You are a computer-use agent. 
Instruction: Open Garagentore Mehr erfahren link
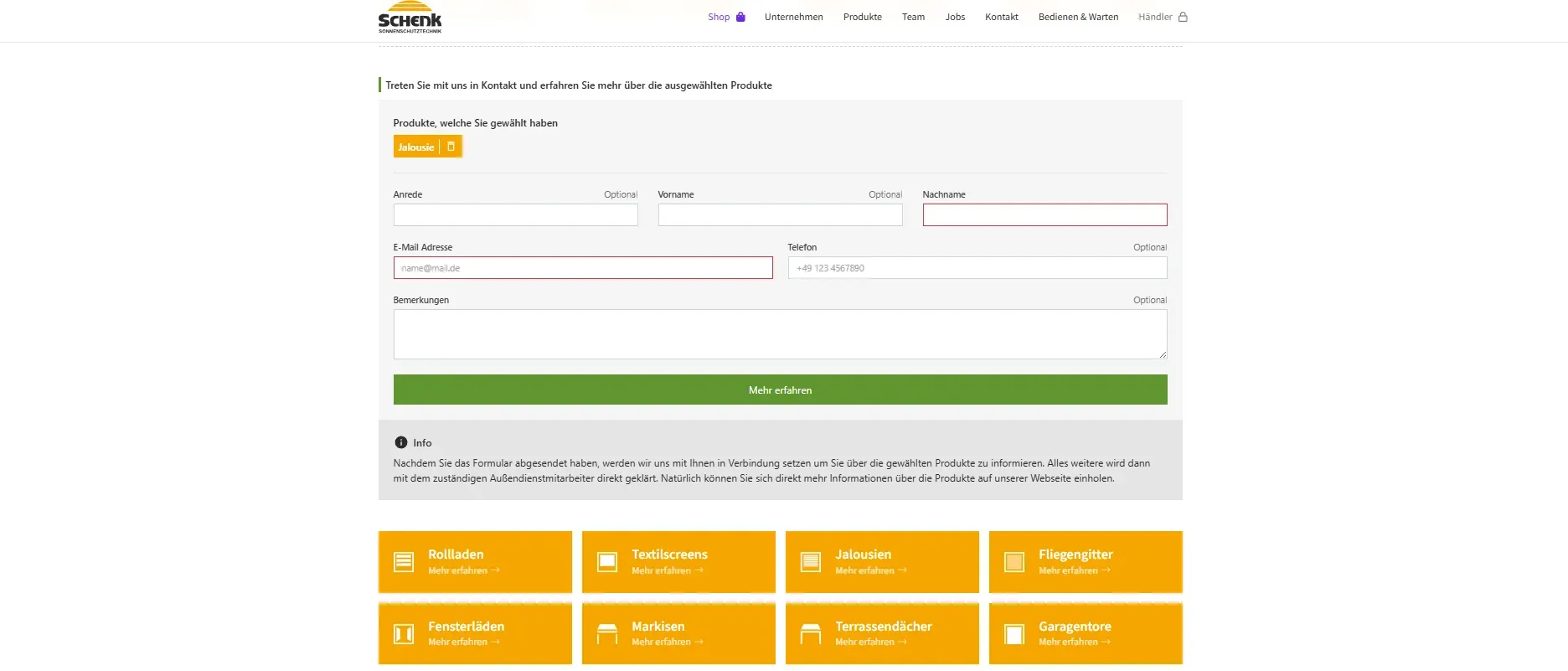point(1075,642)
